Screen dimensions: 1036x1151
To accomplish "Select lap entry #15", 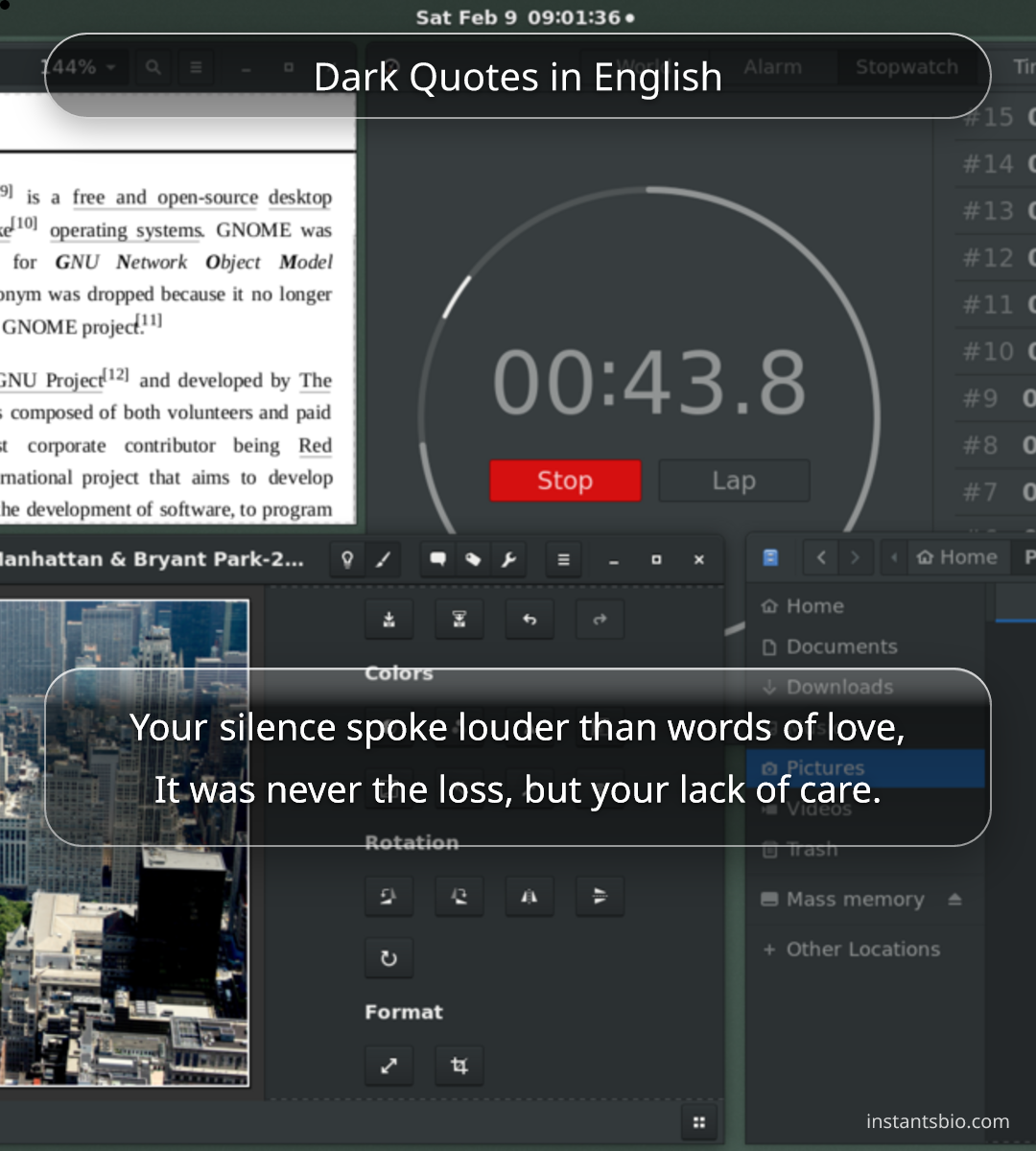I will pyautogui.click(x=996, y=117).
